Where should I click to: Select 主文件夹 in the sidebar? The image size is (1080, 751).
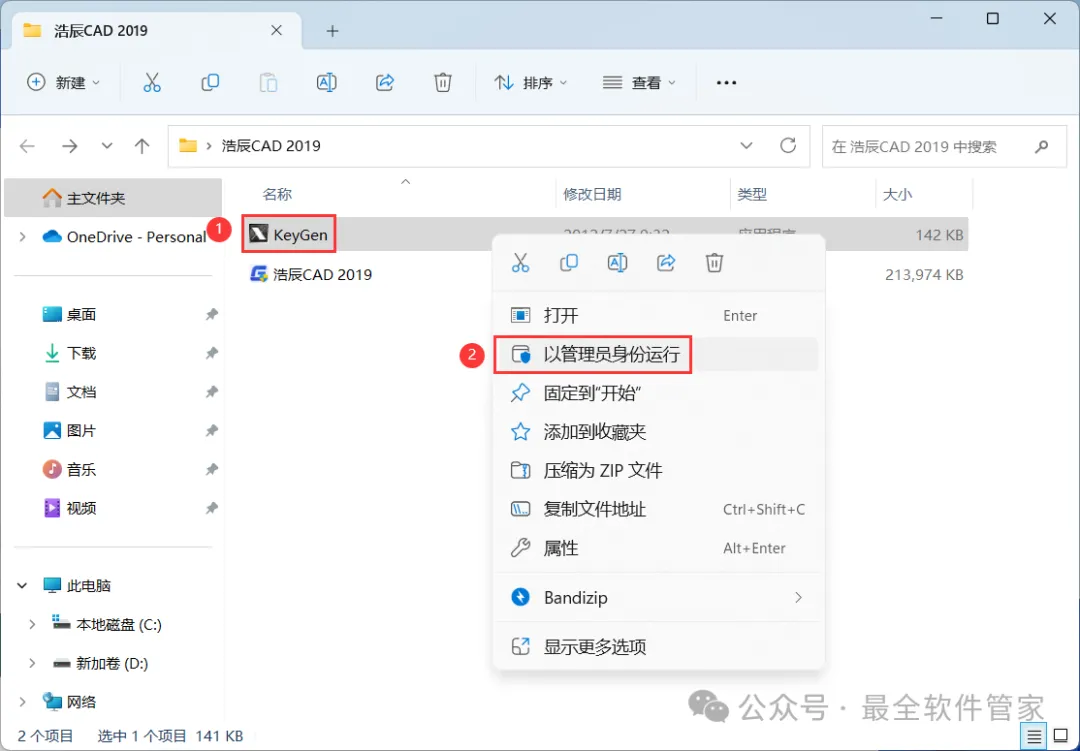[113, 198]
